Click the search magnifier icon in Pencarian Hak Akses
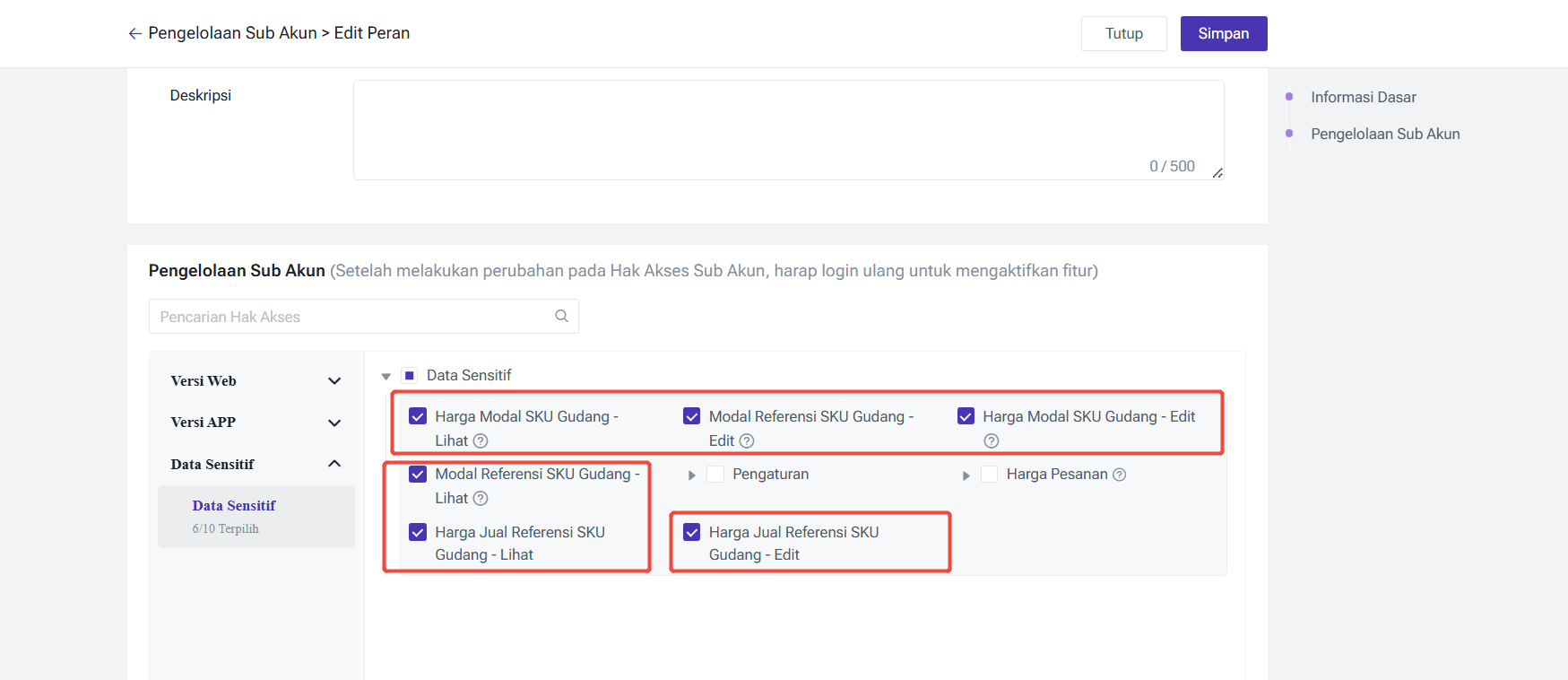1568x680 pixels. tap(562, 316)
